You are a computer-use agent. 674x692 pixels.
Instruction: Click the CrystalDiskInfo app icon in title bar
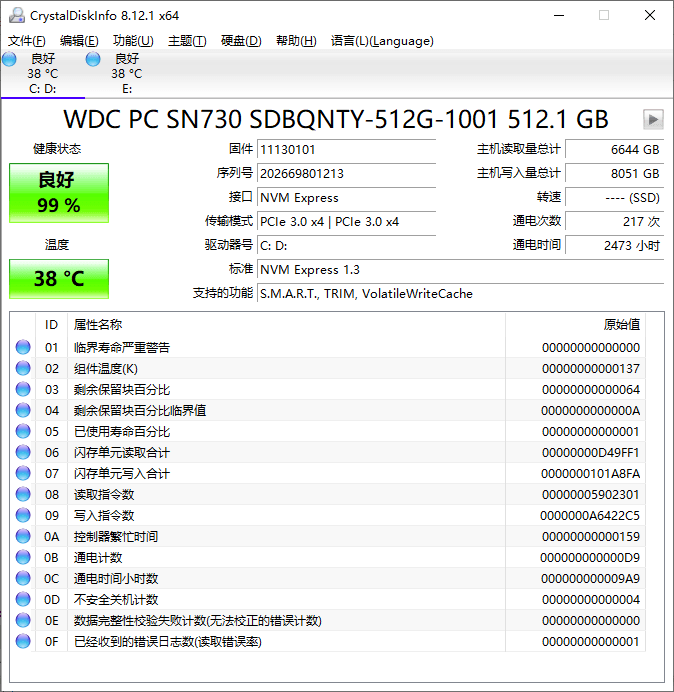(16, 15)
